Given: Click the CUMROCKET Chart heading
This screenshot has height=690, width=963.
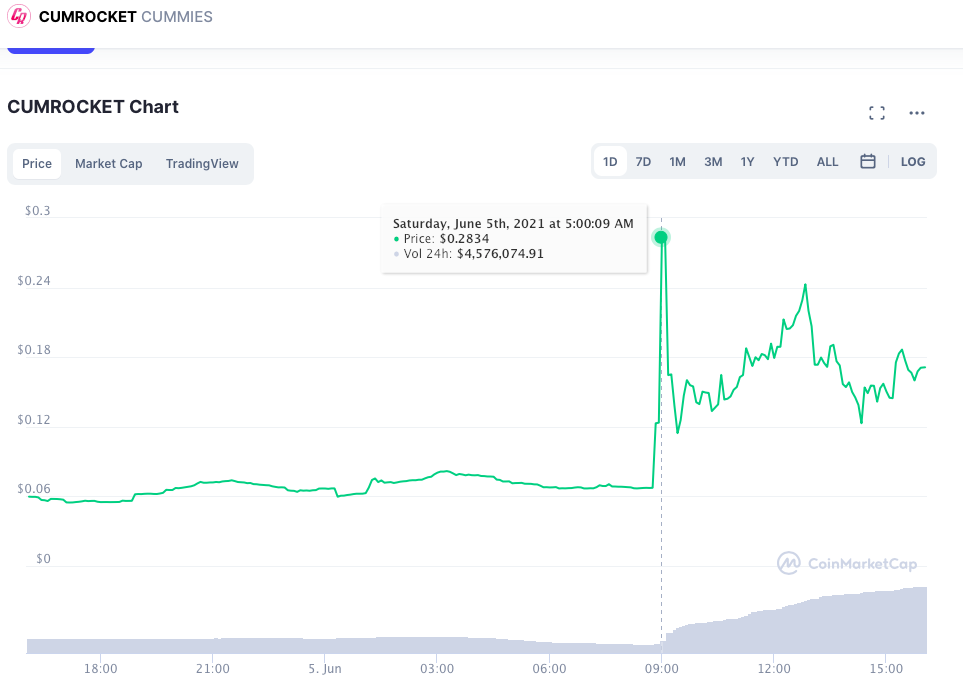Looking at the screenshot, I should point(93,107).
